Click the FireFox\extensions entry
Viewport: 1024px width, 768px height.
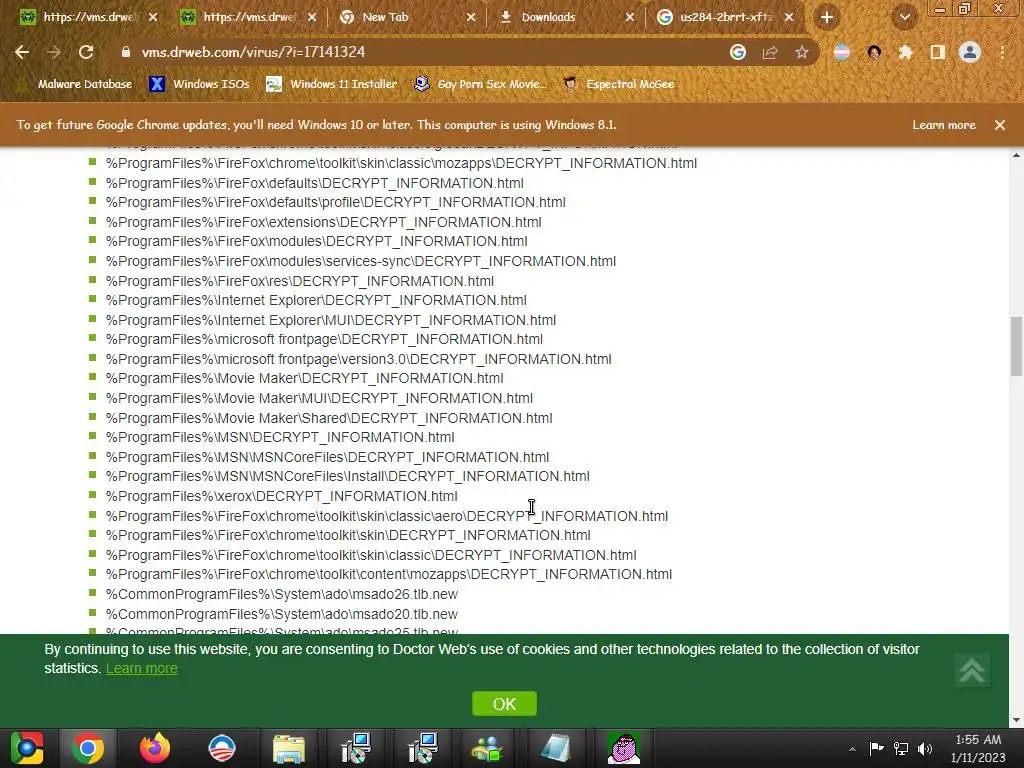click(323, 222)
